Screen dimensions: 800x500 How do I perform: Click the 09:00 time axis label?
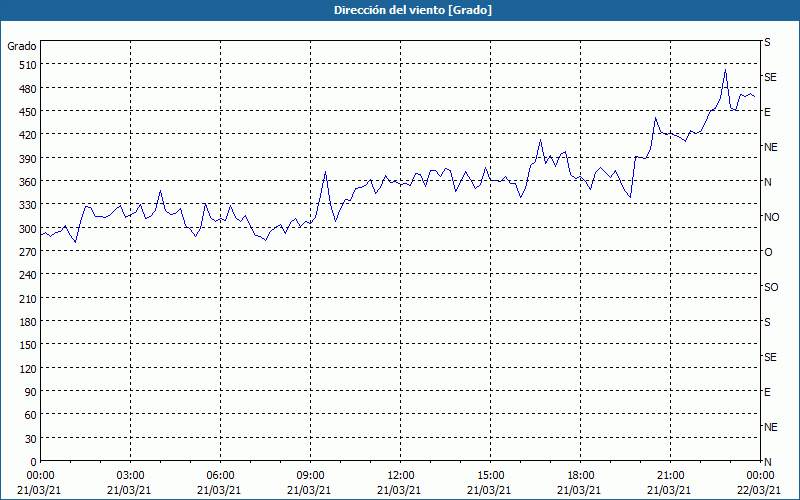point(310,476)
